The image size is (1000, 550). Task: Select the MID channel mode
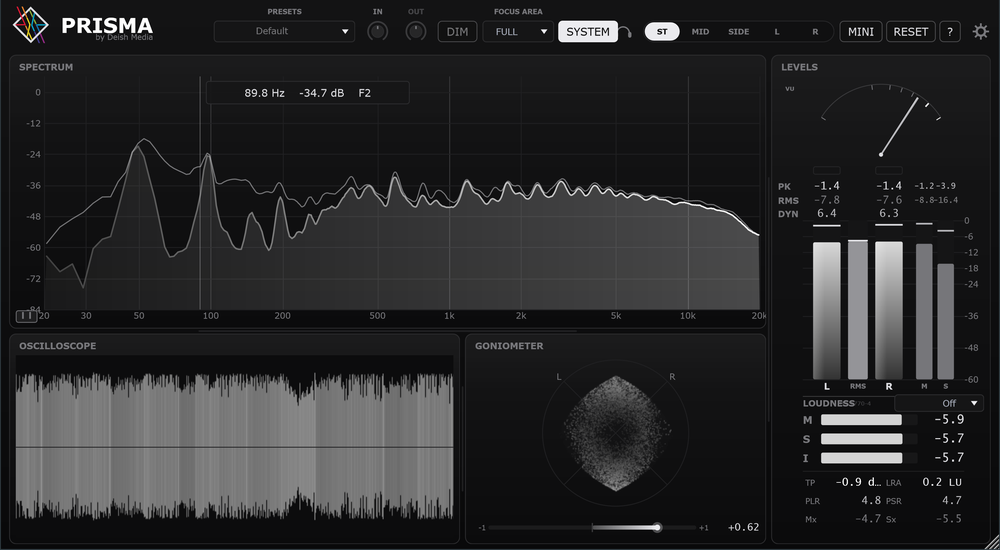coord(700,31)
